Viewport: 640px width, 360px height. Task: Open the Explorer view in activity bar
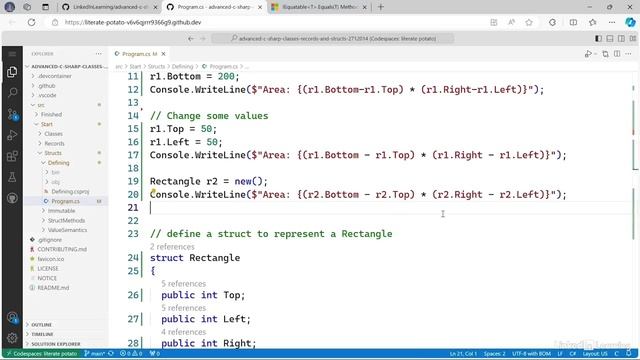[x=12, y=72]
